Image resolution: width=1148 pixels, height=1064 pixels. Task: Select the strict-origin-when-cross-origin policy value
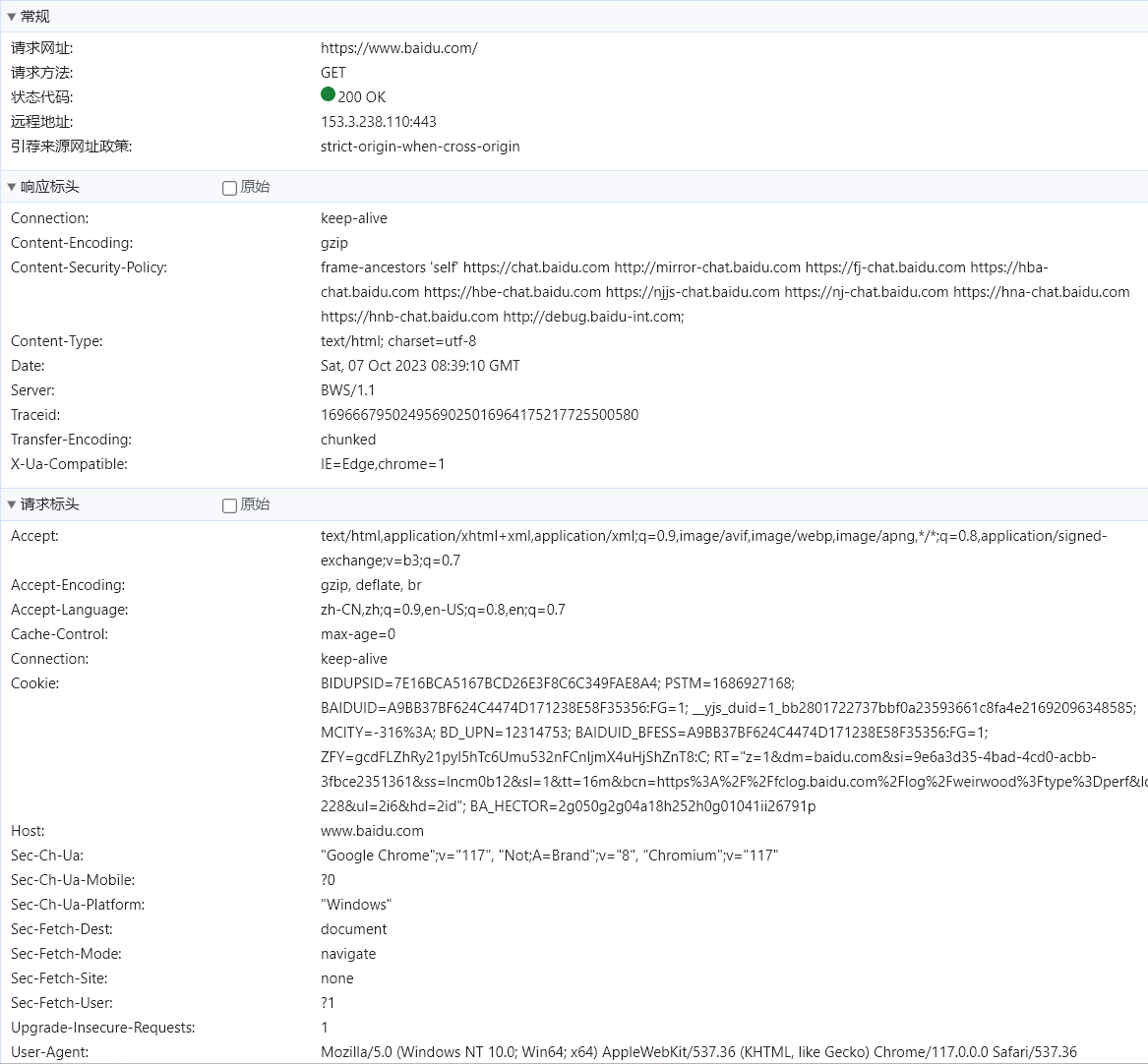tap(420, 147)
